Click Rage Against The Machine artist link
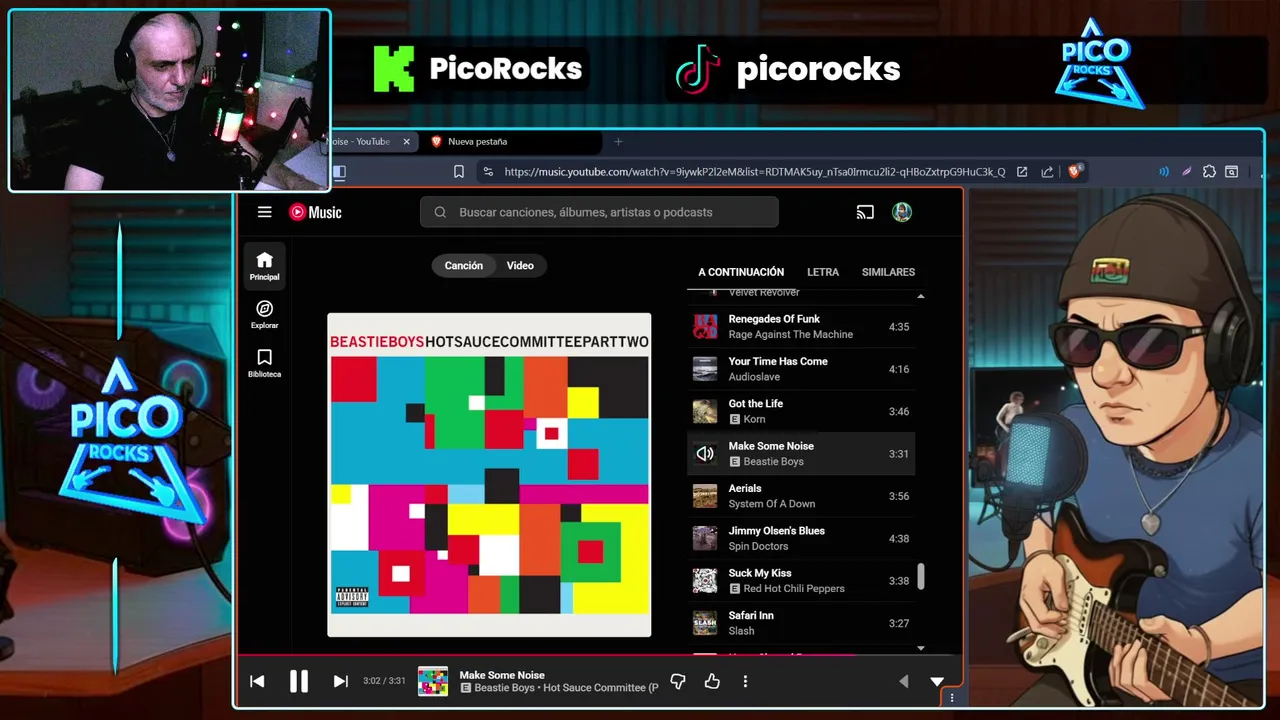Viewport: 1280px width, 720px height. 790,335
